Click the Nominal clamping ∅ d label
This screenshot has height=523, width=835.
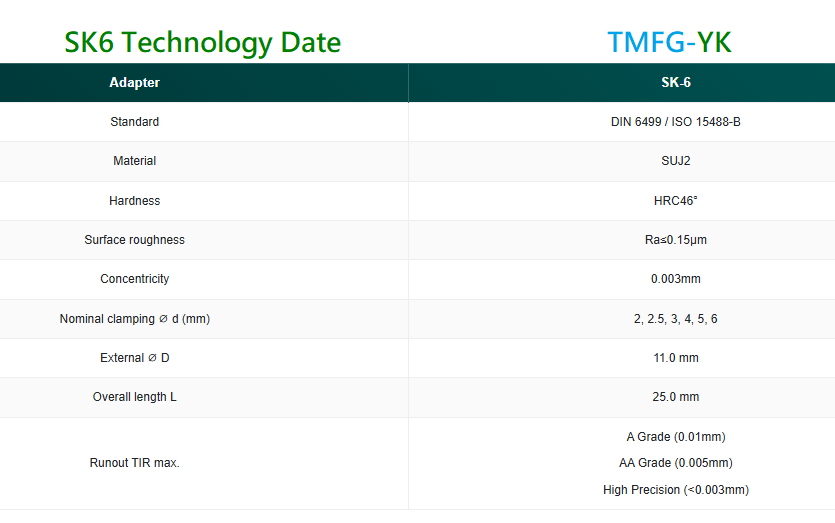click(x=134, y=319)
